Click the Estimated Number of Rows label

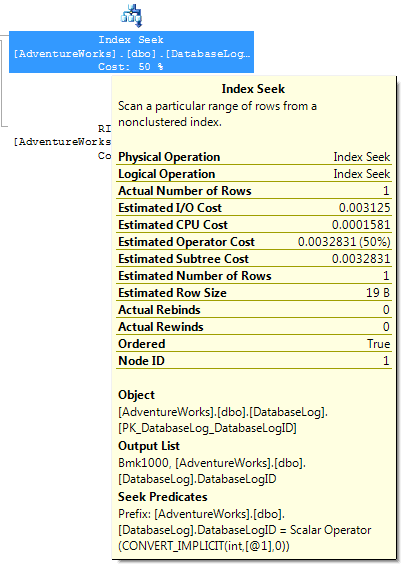[195, 276]
